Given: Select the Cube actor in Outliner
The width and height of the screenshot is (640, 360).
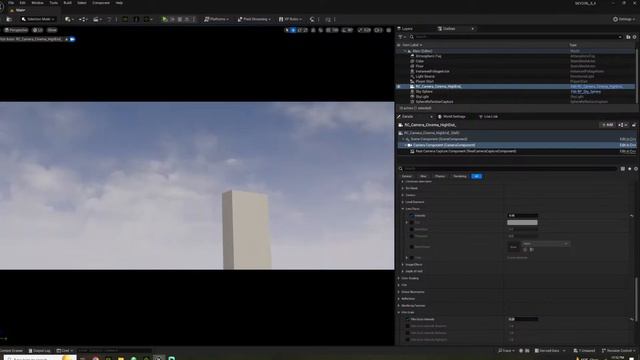Looking at the screenshot, I should (420, 61).
